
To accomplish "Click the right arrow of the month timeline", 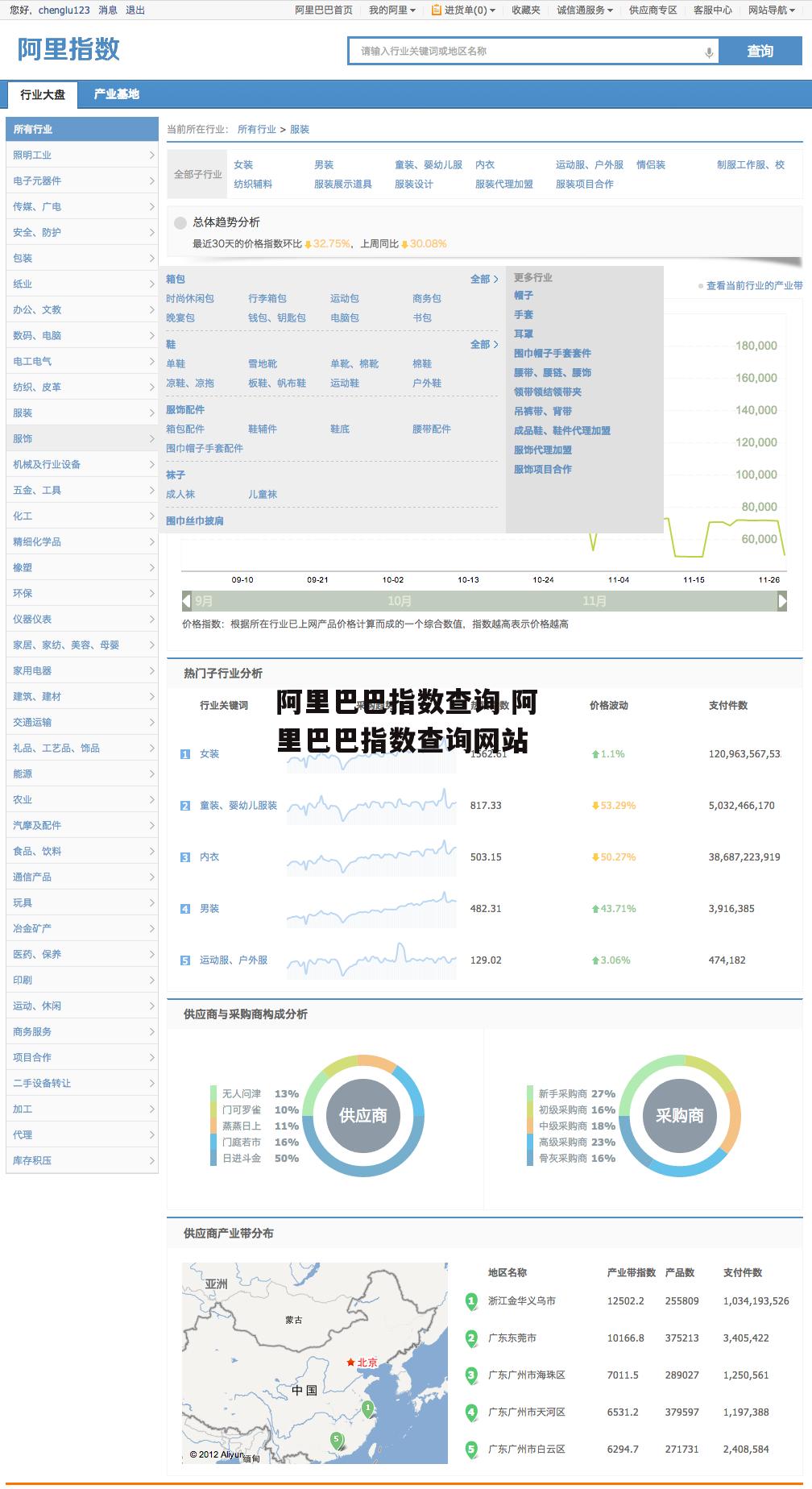I will [781, 600].
